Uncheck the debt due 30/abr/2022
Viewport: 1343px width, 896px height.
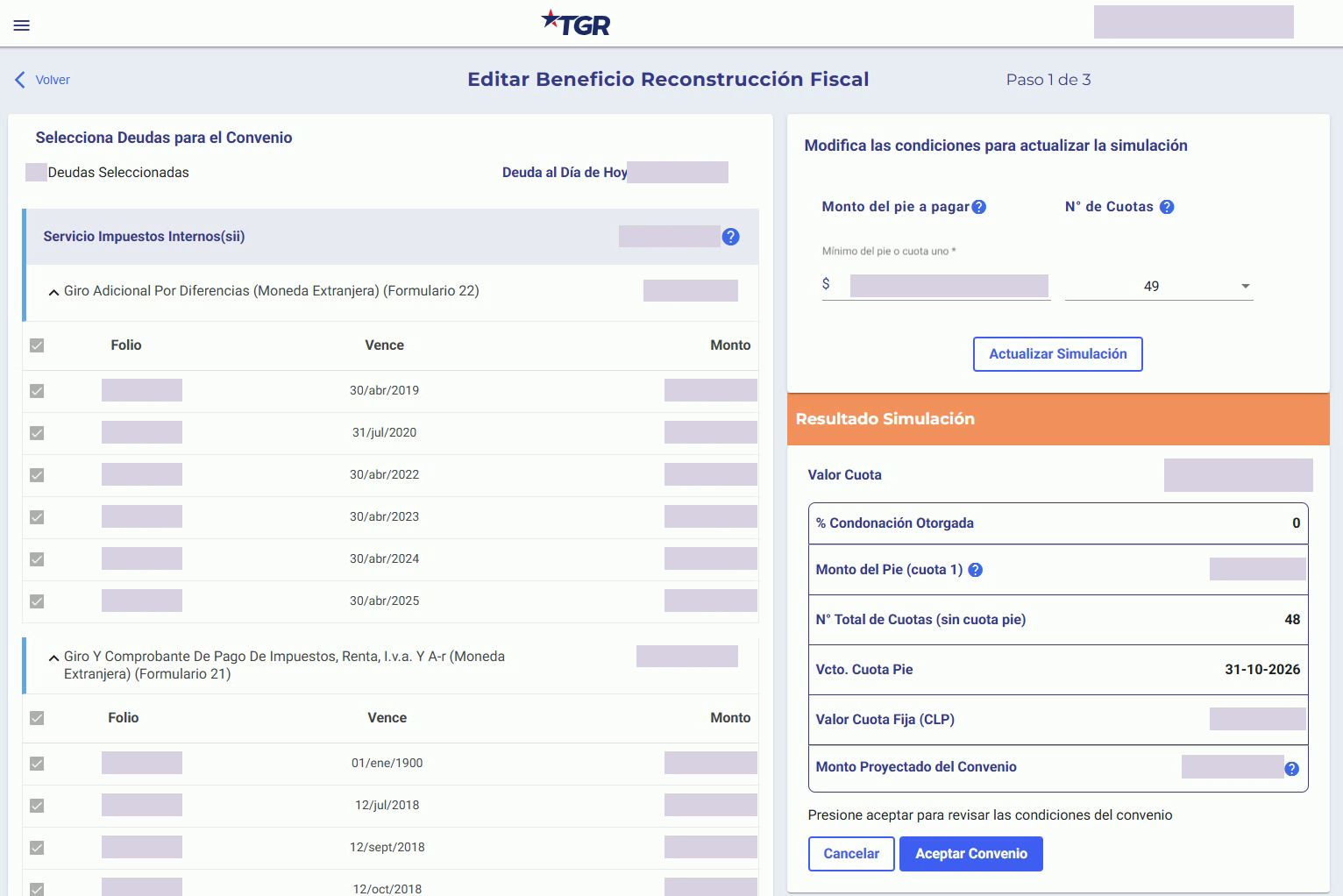coord(37,475)
